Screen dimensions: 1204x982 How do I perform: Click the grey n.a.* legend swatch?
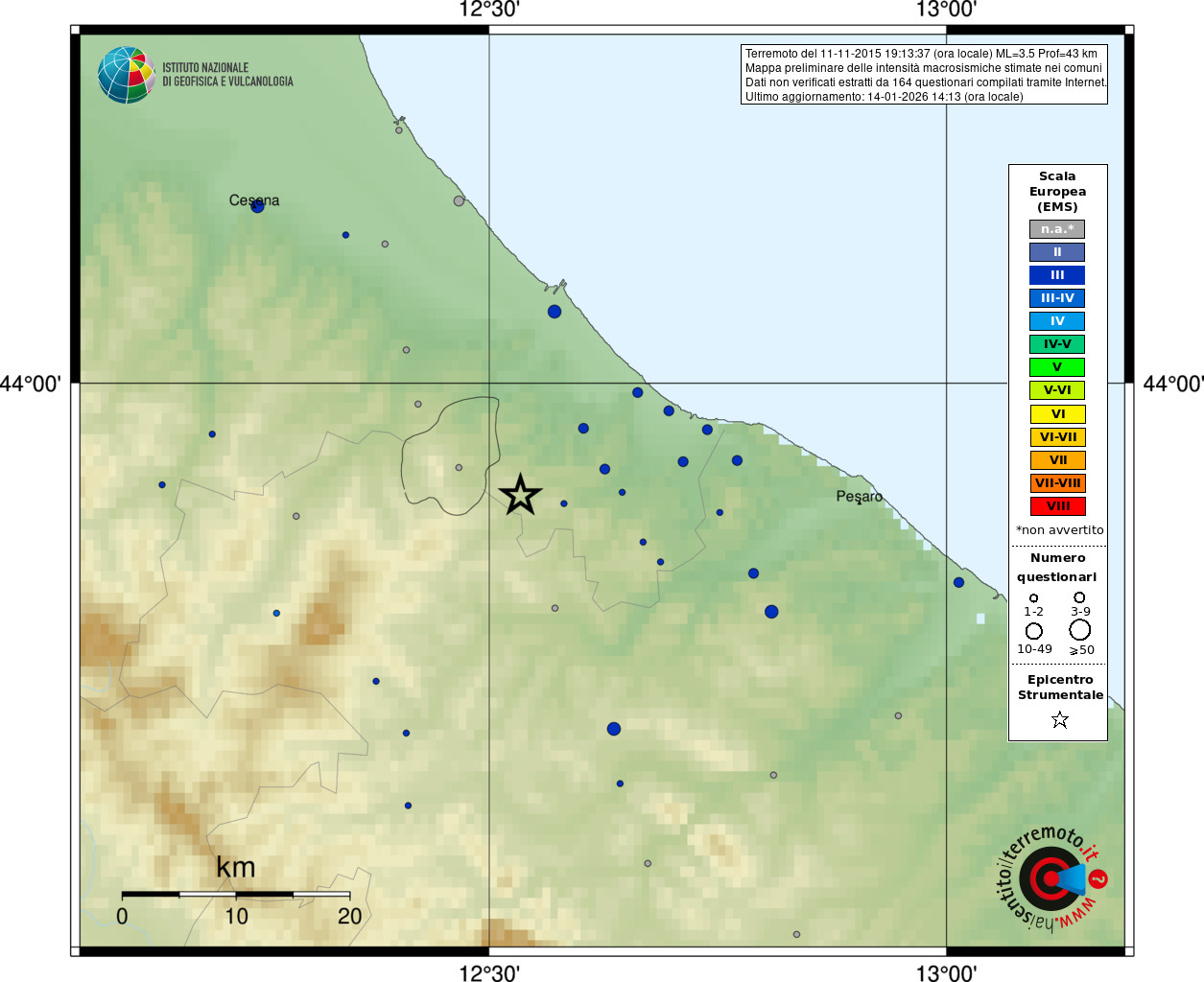(x=1057, y=229)
